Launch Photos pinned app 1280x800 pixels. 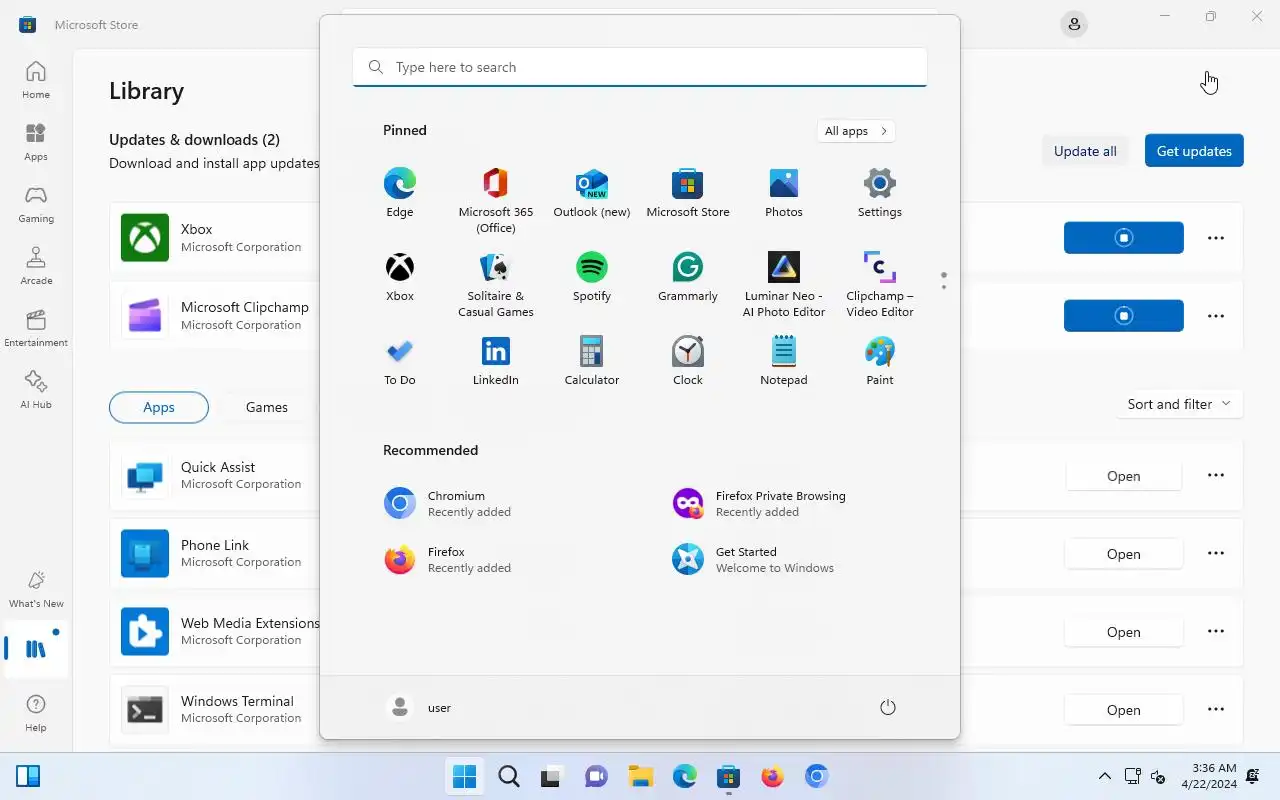pyautogui.click(x=784, y=192)
